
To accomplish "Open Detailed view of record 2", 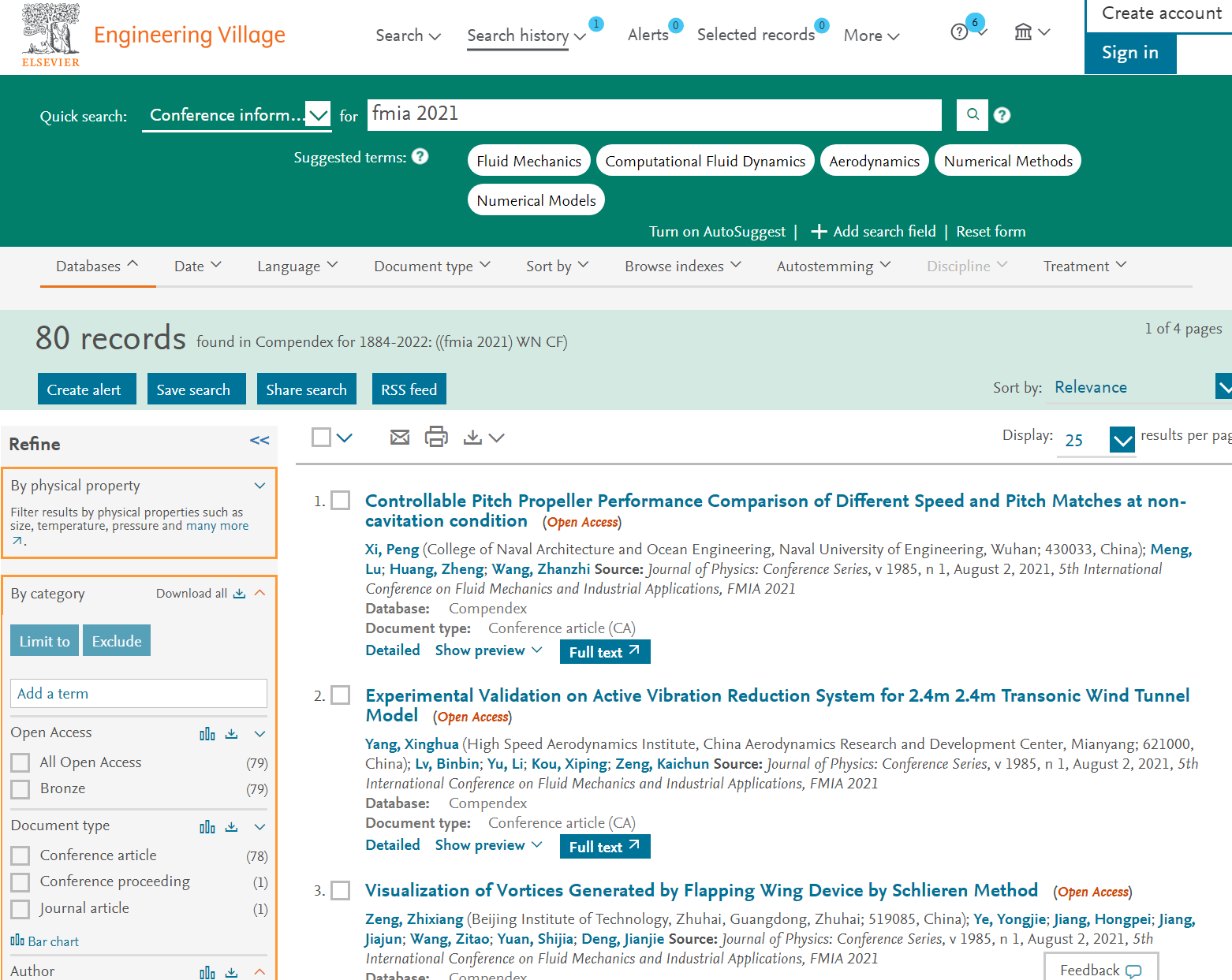I will (393, 845).
